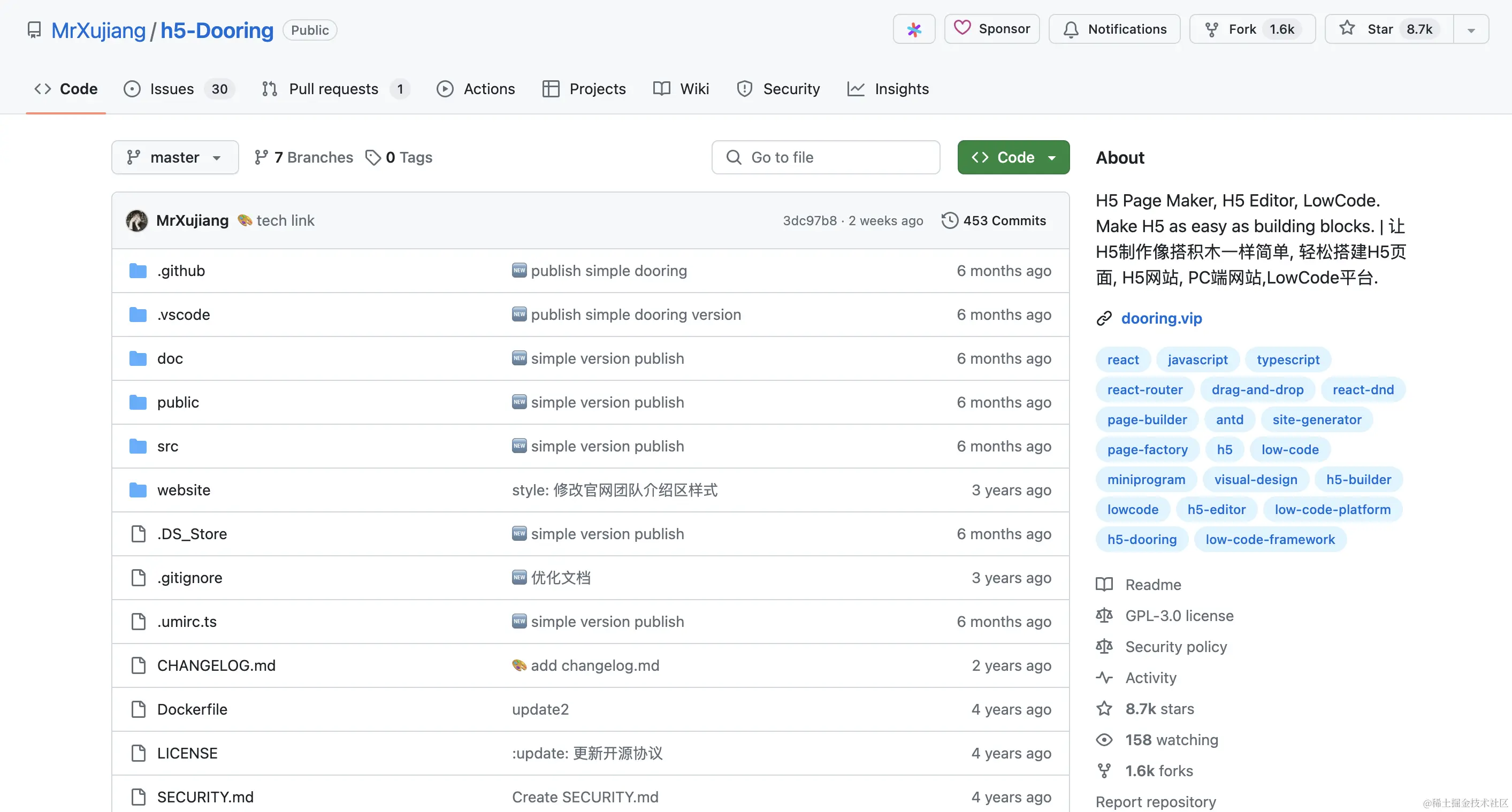Click the file icon beside .DS_Store
This screenshot has height=812, width=1512.
138,534
